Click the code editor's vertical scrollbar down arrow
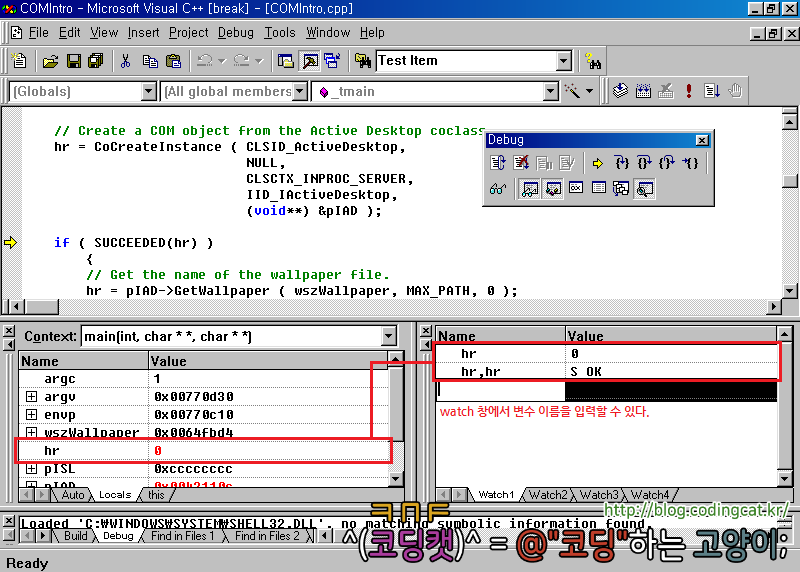The height and width of the screenshot is (572, 800). (x=789, y=291)
